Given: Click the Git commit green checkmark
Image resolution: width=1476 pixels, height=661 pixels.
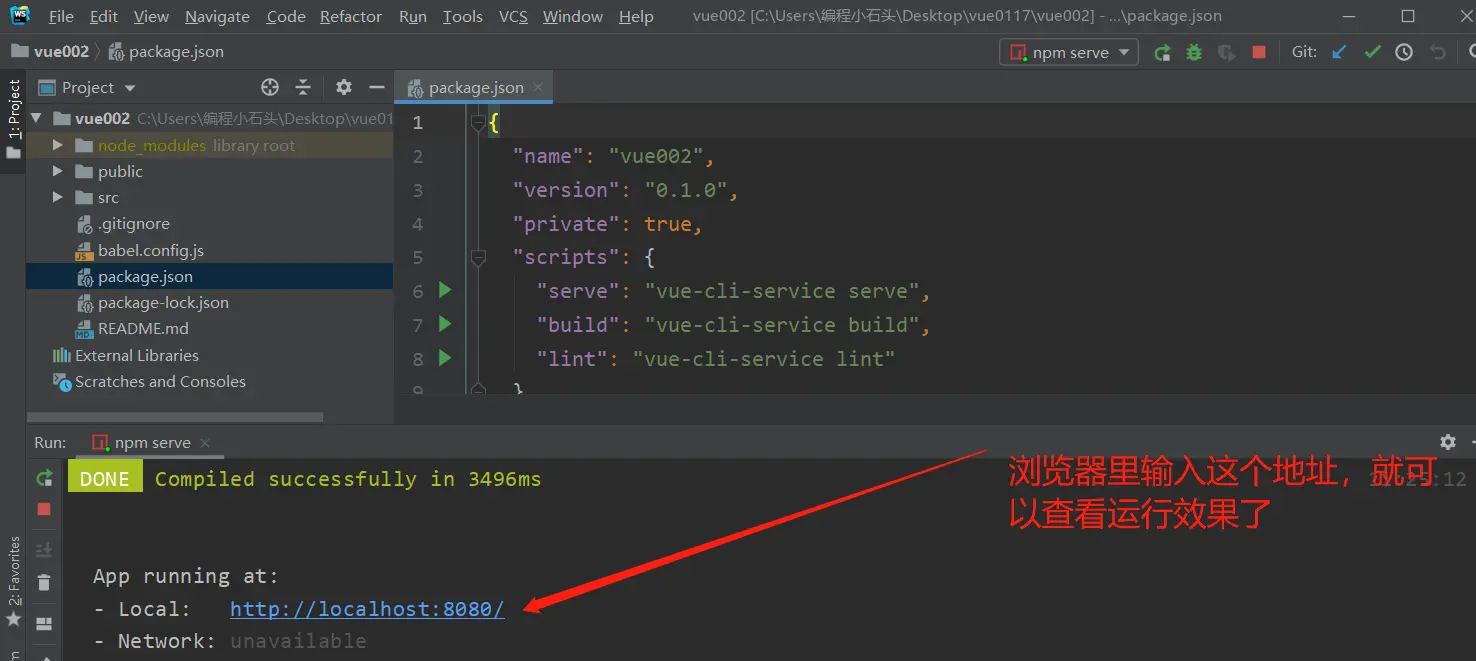Looking at the screenshot, I should [1372, 52].
